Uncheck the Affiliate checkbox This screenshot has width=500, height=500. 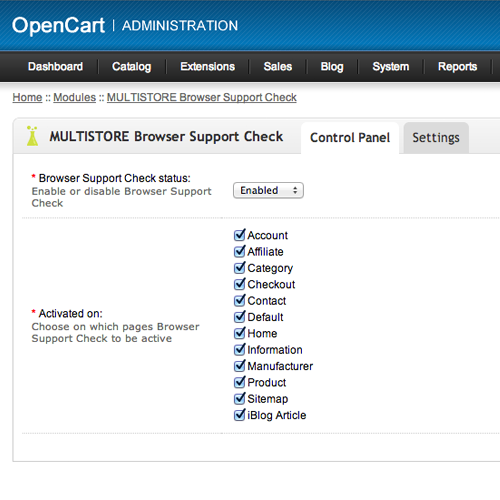pyautogui.click(x=239, y=252)
